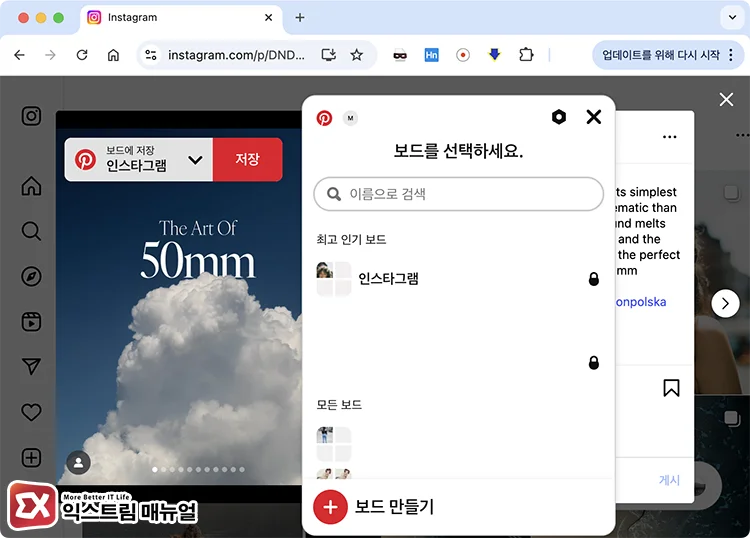Click the red 저장 save button

tap(247, 160)
